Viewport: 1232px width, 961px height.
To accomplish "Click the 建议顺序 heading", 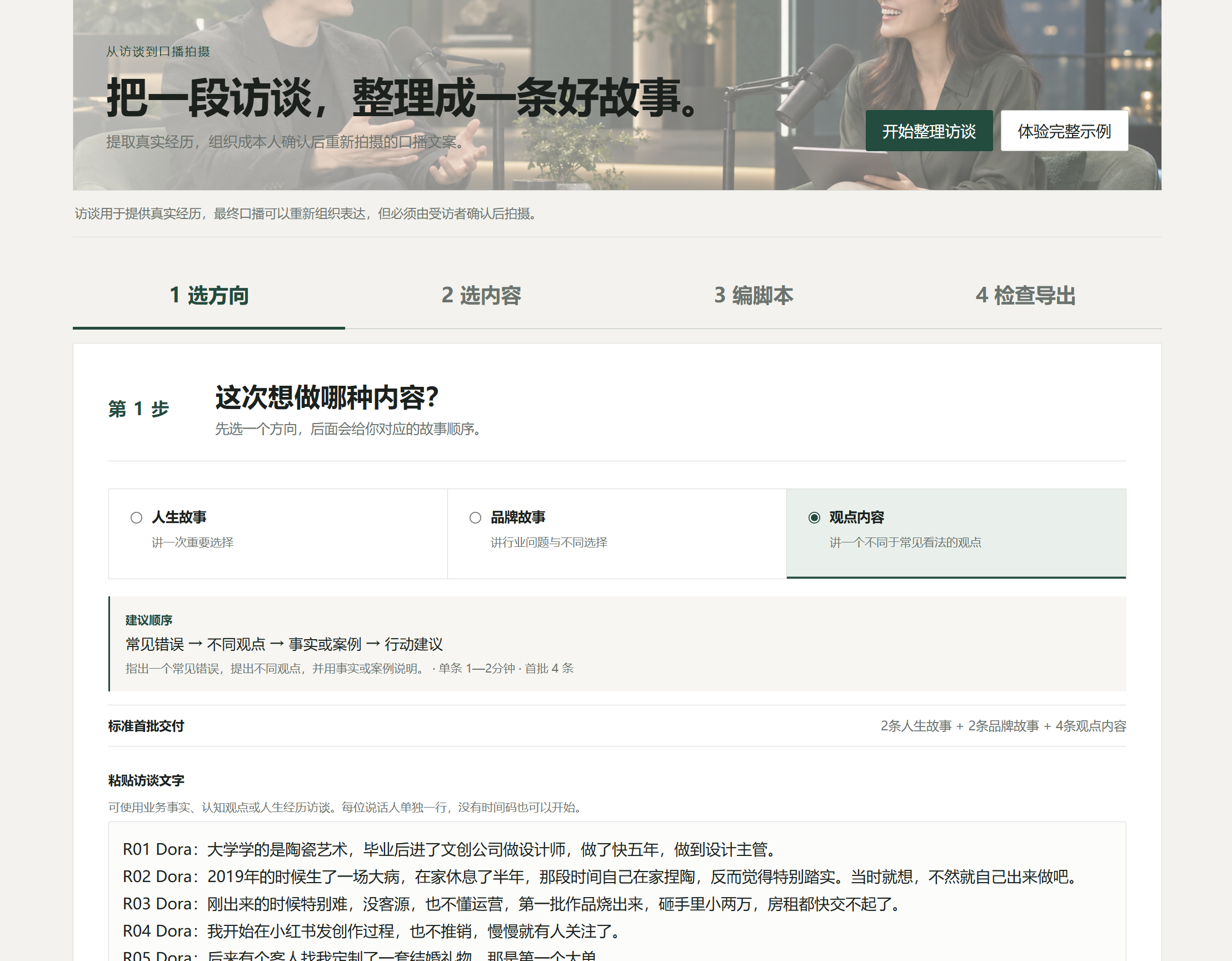I will pyautogui.click(x=148, y=620).
